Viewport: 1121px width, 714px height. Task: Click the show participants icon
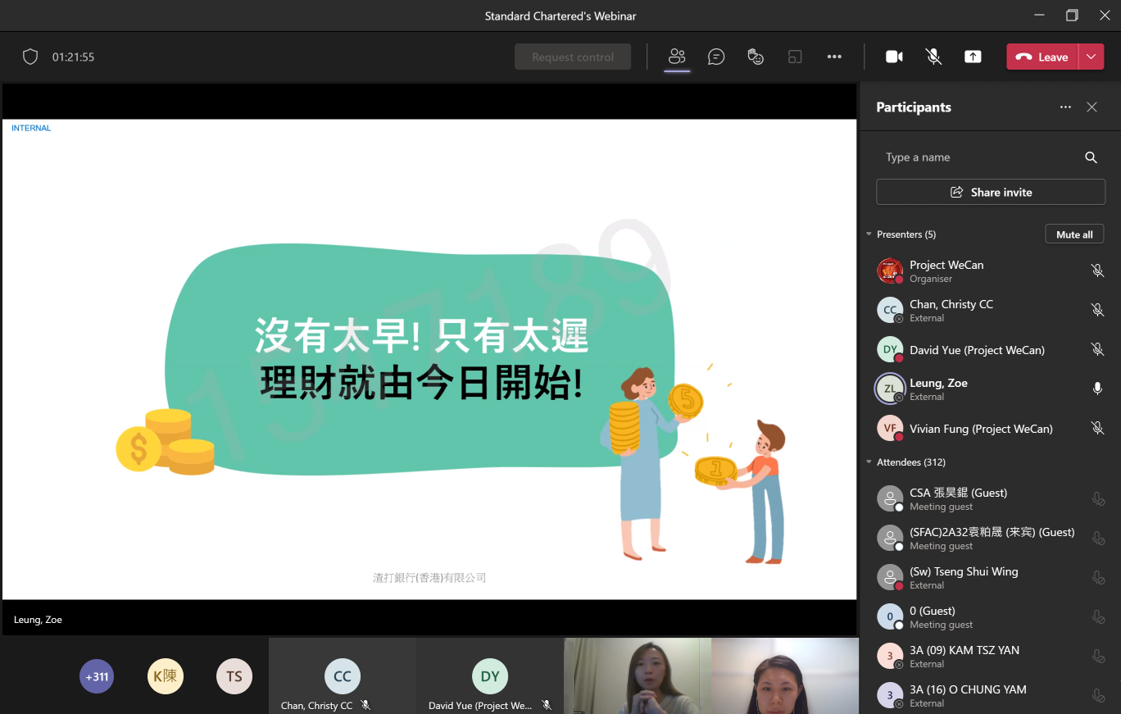click(x=677, y=57)
